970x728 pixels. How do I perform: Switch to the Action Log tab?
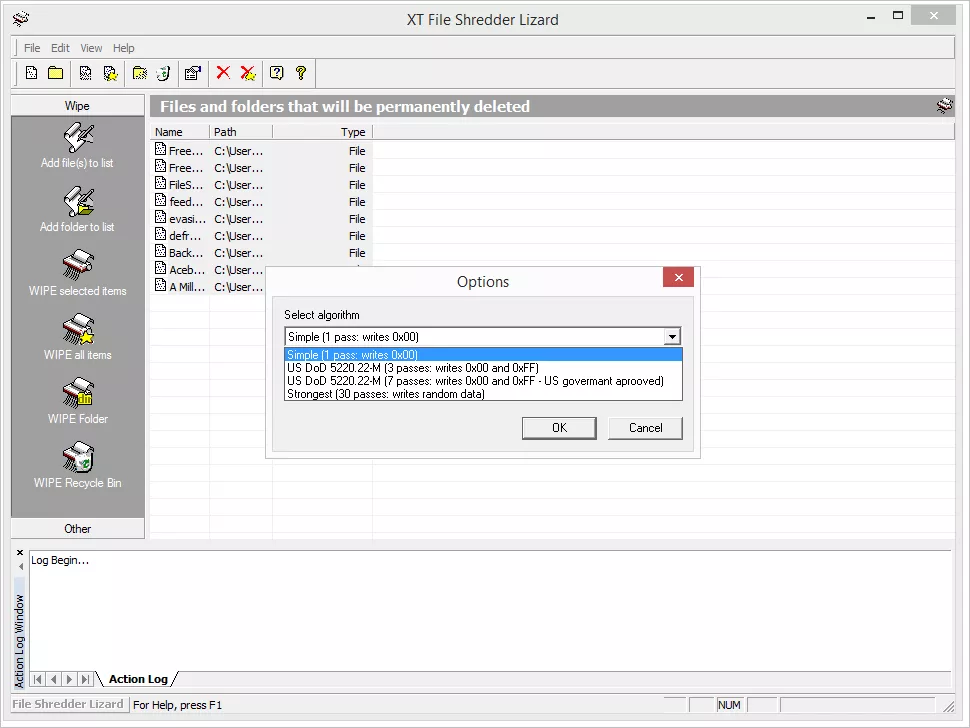coord(138,679)
